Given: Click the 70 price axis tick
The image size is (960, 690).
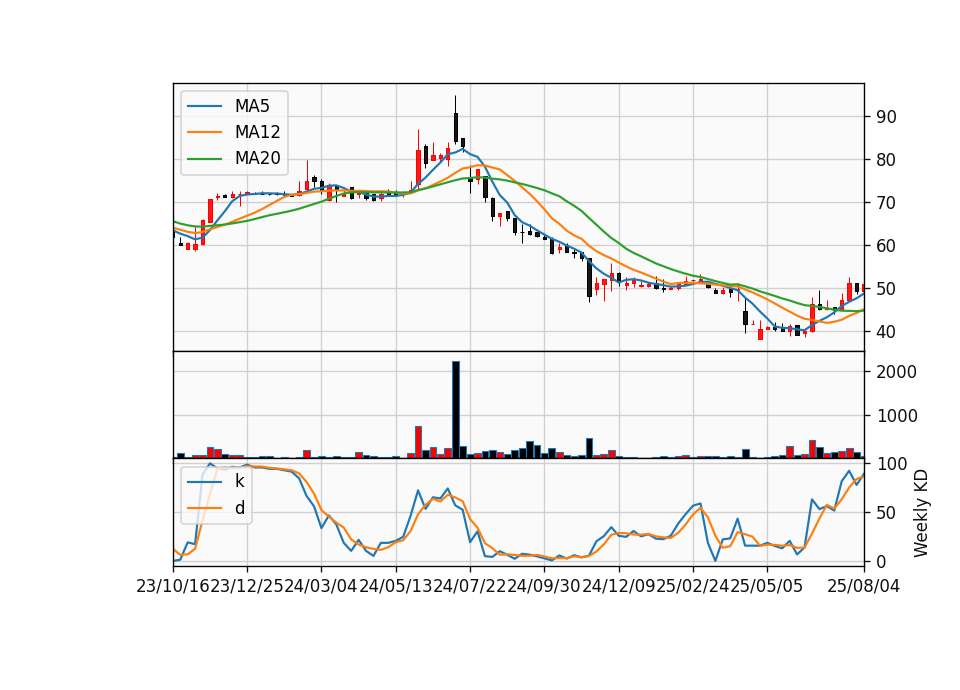Looking at the screenshot, I should [886, 203].
